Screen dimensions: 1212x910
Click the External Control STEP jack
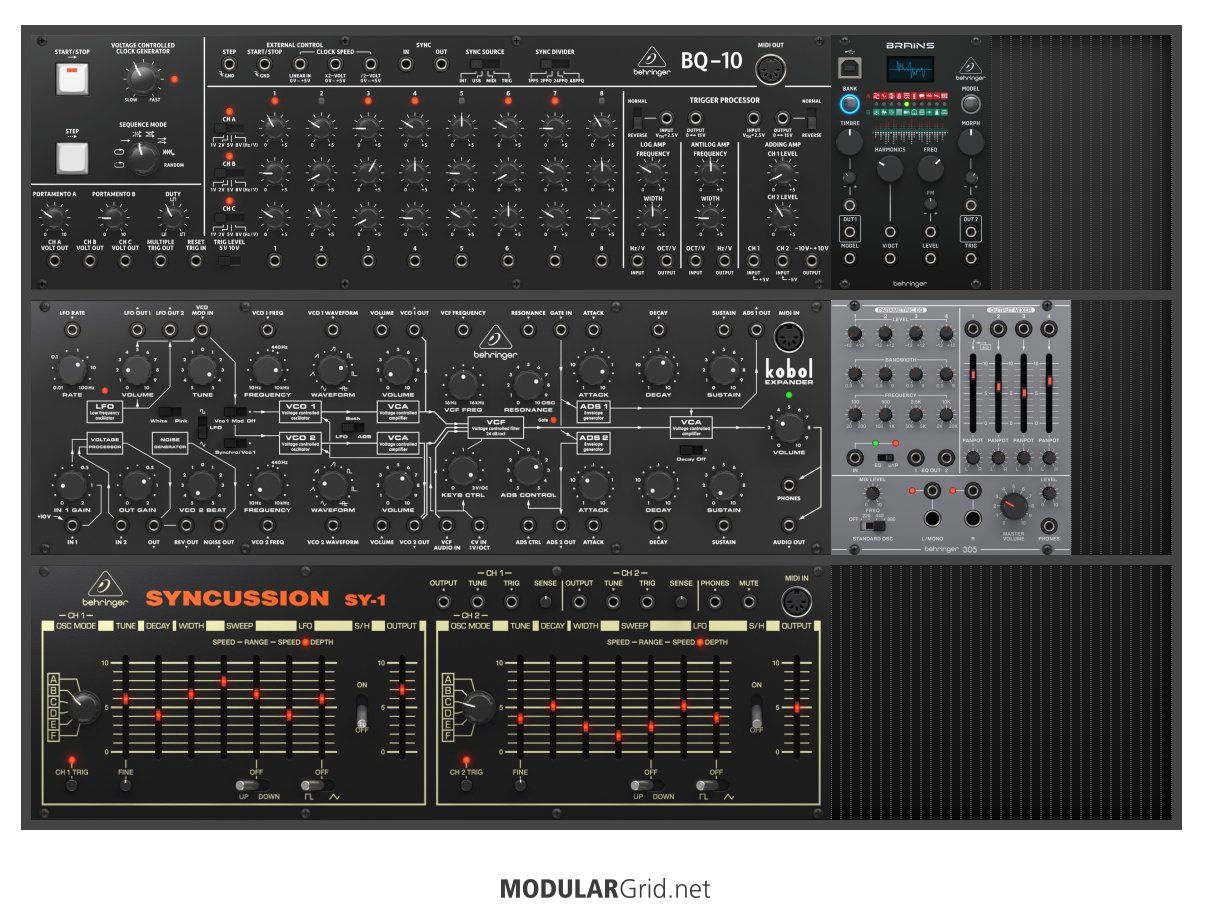[229, 65]
